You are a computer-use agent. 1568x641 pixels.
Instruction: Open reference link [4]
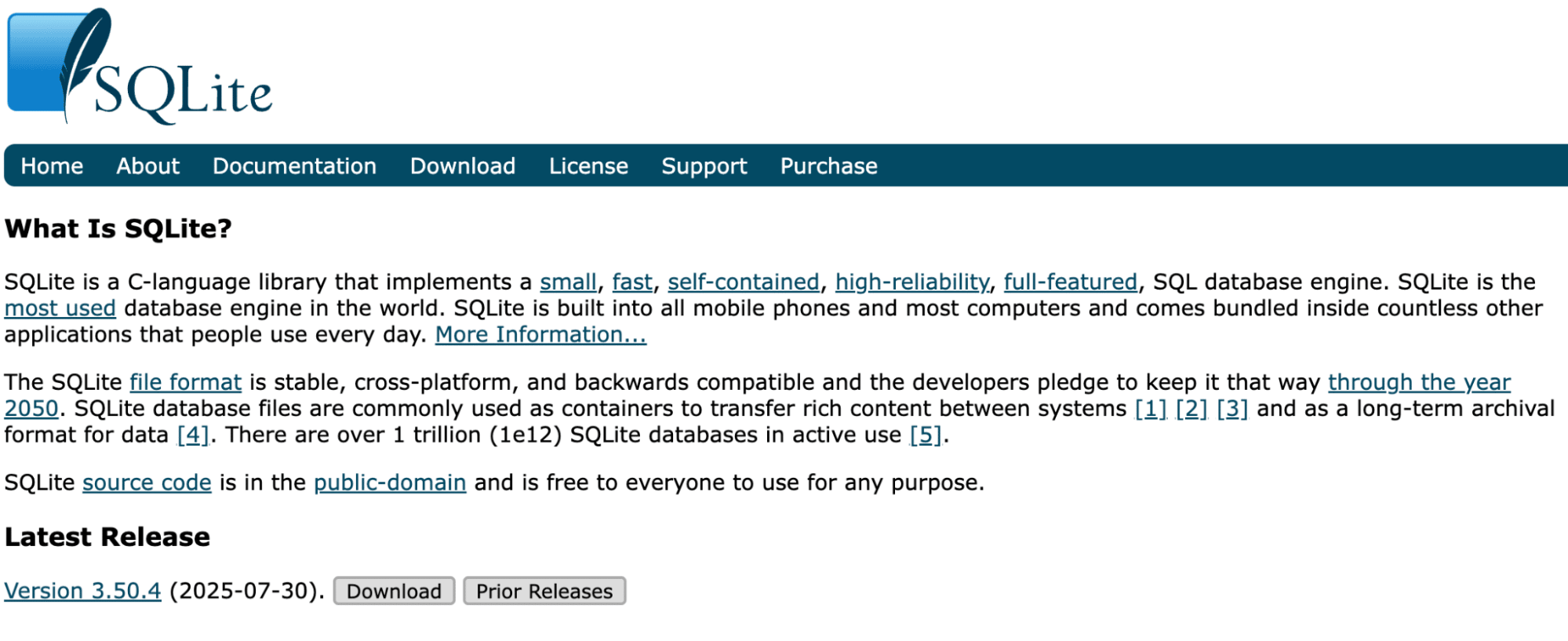[193, 435]
